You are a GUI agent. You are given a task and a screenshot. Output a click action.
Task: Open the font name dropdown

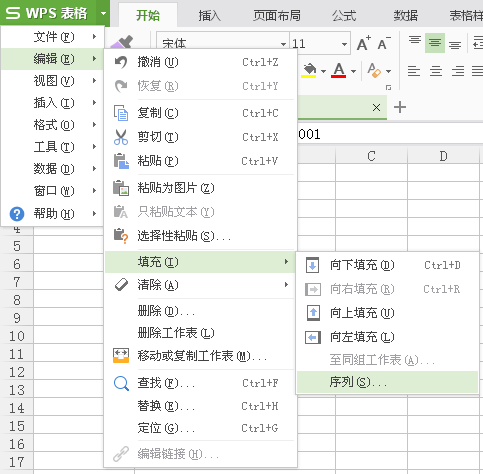tap(283, 44)
